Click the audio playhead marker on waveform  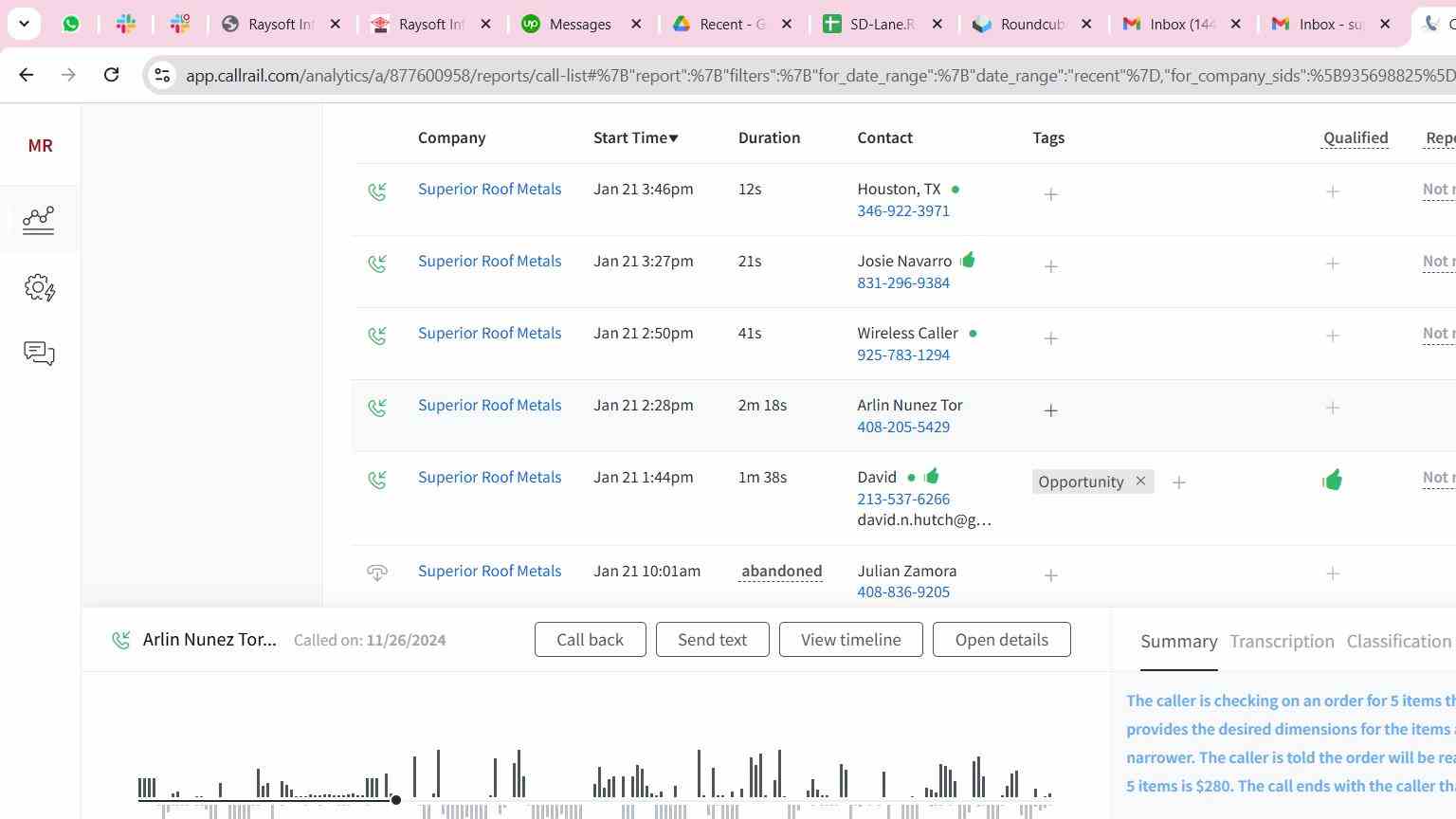coord(396,800)
